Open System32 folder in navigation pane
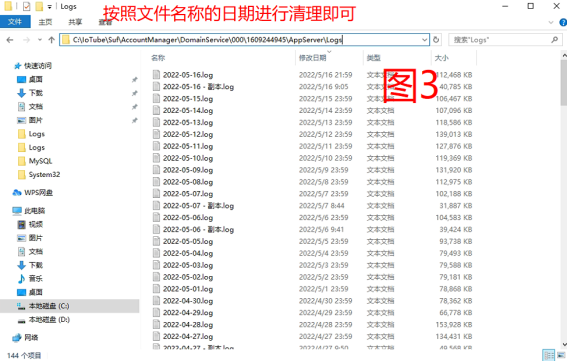The height and width of the screenshot is (361, 567). click(44, 174)
